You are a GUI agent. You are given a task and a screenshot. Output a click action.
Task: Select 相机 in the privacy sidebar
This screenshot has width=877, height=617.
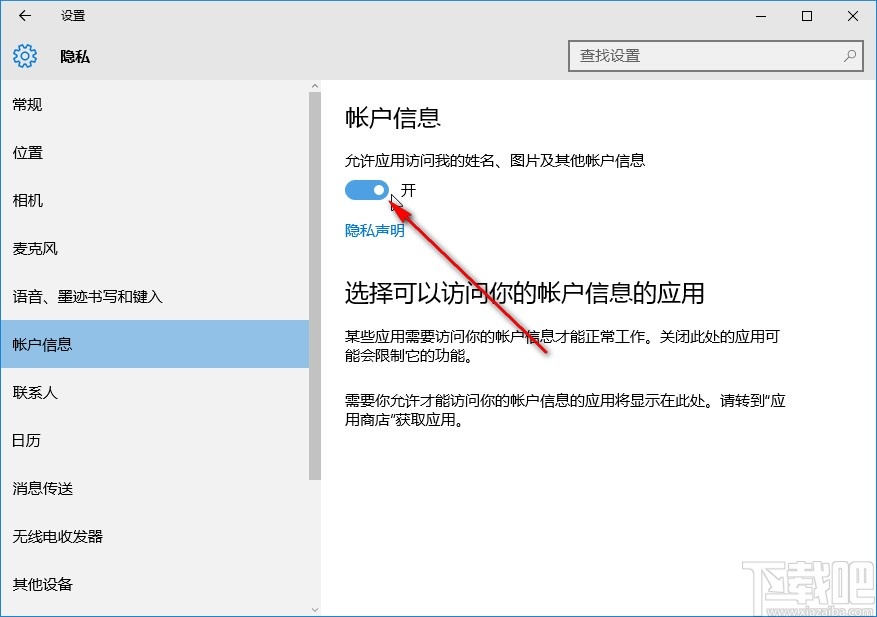click(x=26, y=200)
